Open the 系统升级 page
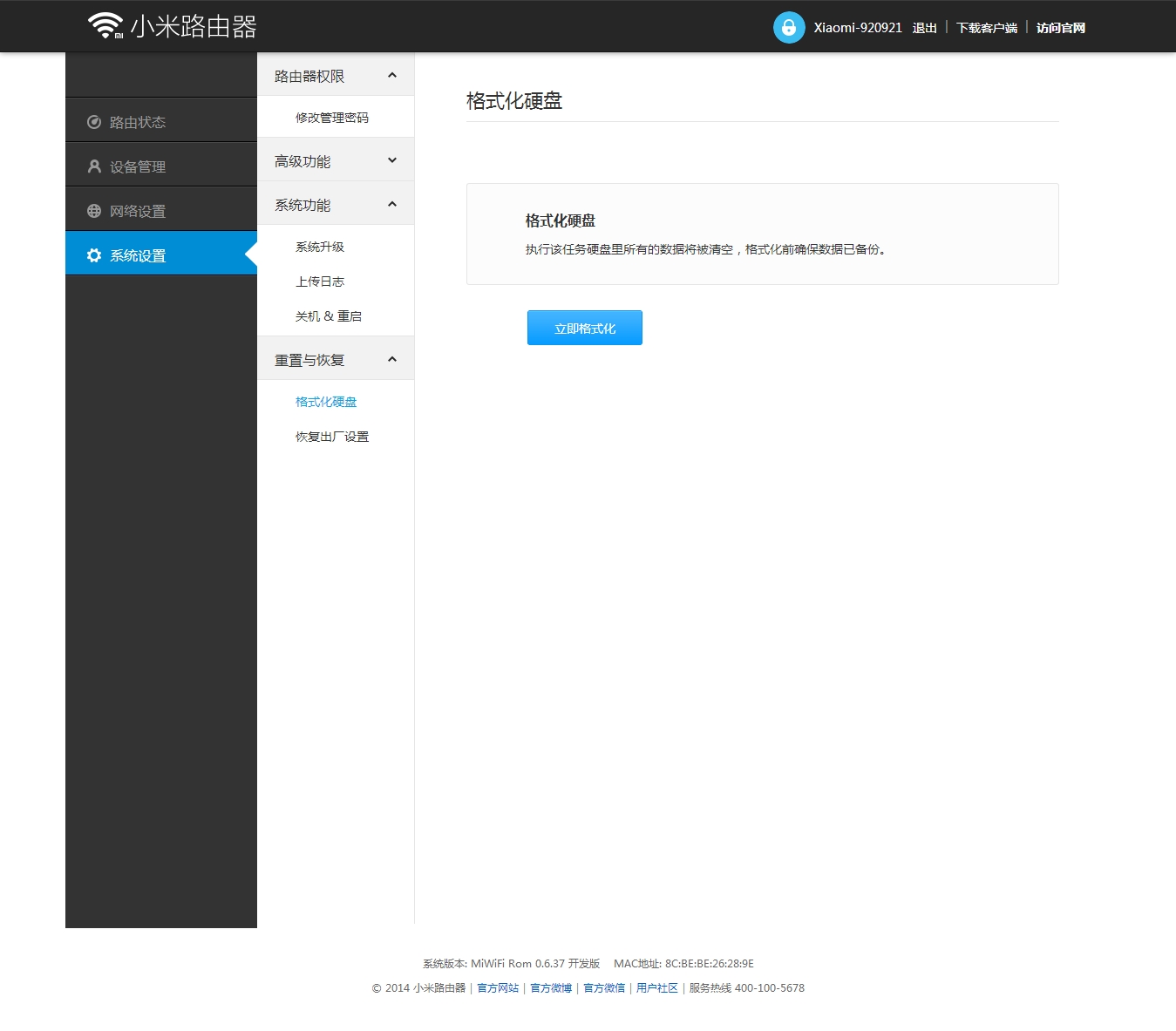 (320, 246)
